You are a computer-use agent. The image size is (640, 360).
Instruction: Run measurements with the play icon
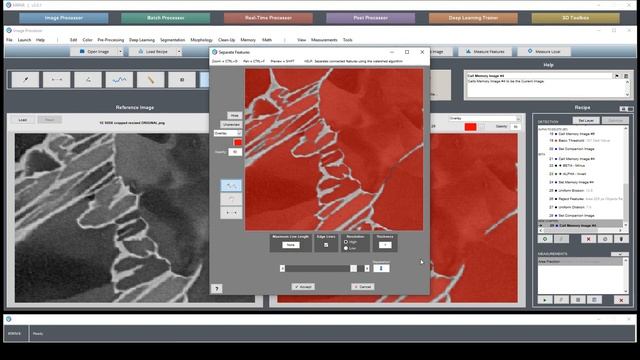(545, 300)
